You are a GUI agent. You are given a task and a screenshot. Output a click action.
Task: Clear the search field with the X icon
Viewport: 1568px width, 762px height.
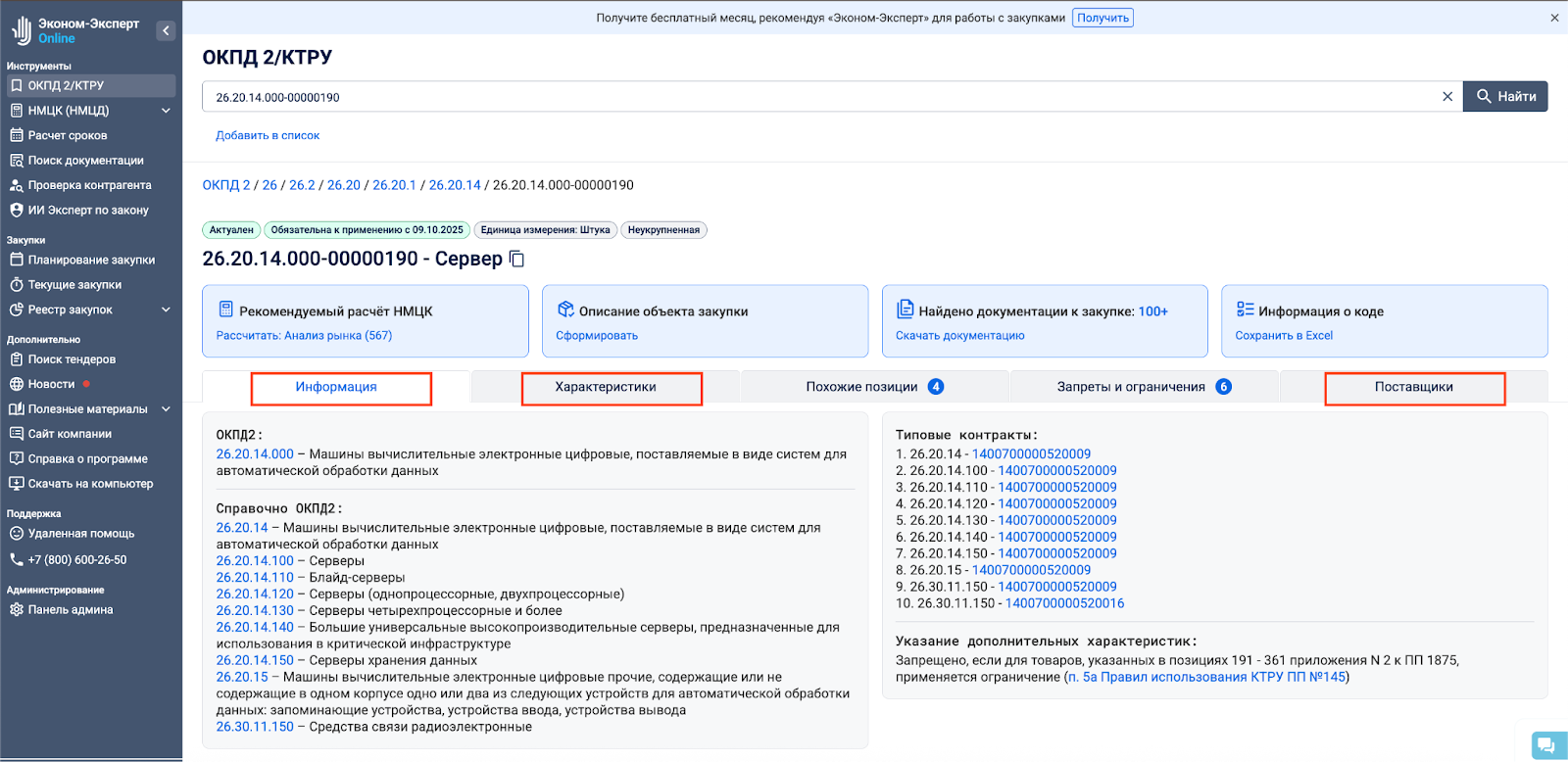click(x=1447, y=97)
